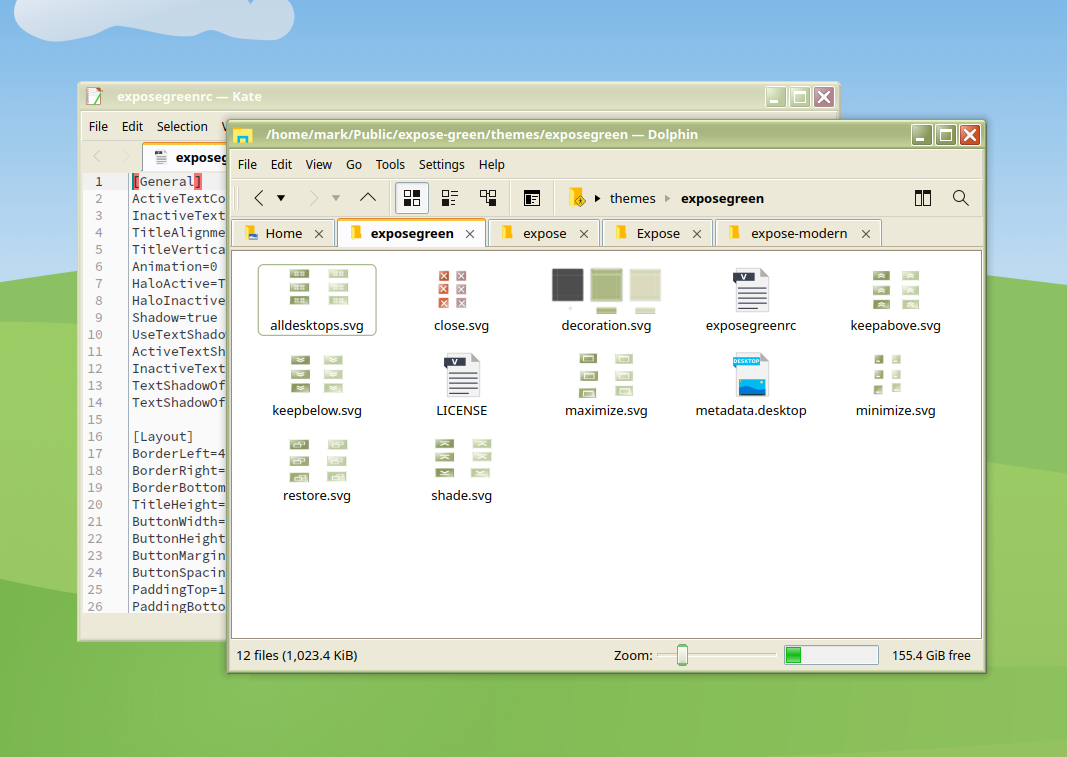The height and width of the screenshot is (757, 1067).
Task: Click the folder icon in the breadcrumb bar
Action: coord(576,197)
